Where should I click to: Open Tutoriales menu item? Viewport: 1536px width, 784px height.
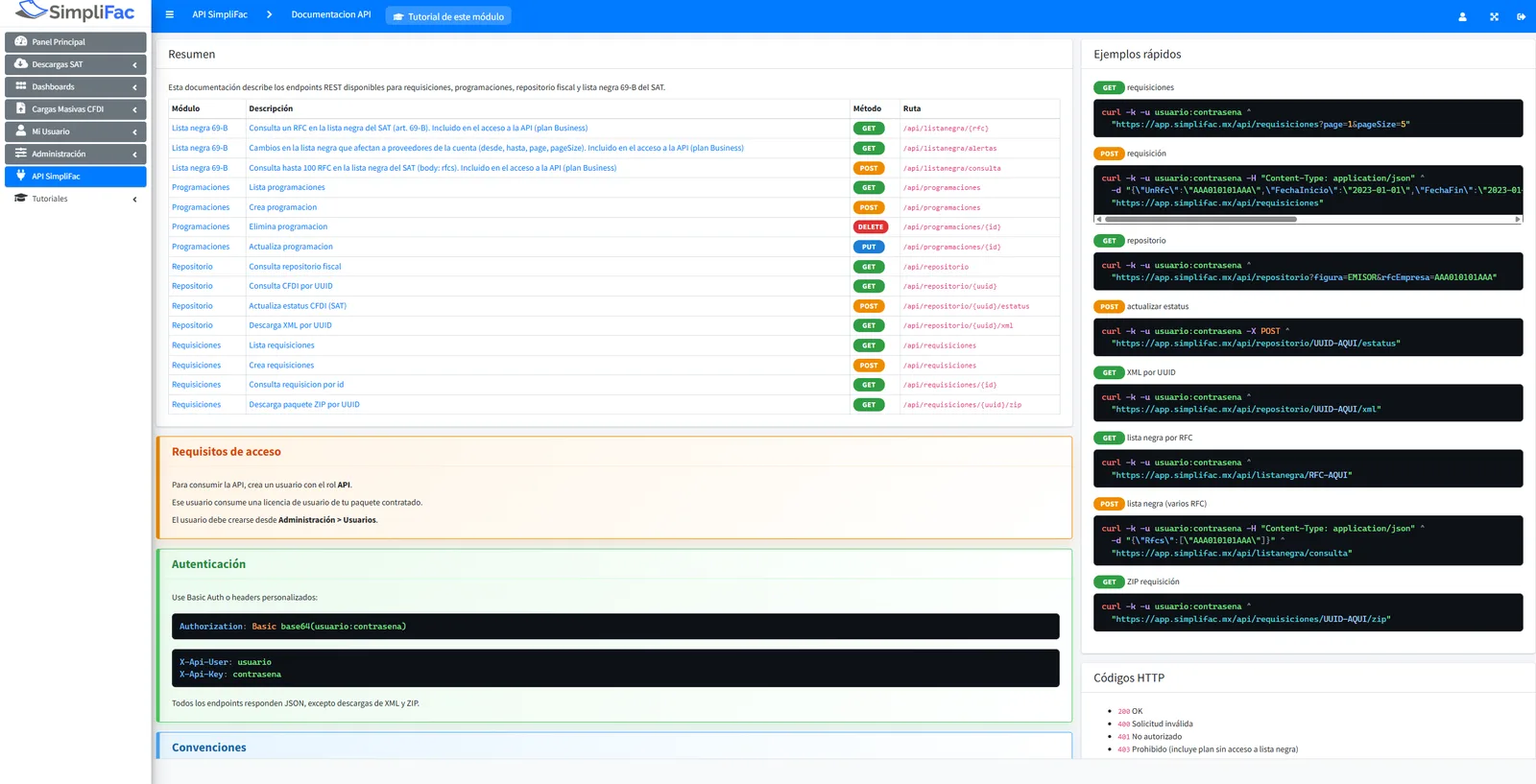click(76, 199)
